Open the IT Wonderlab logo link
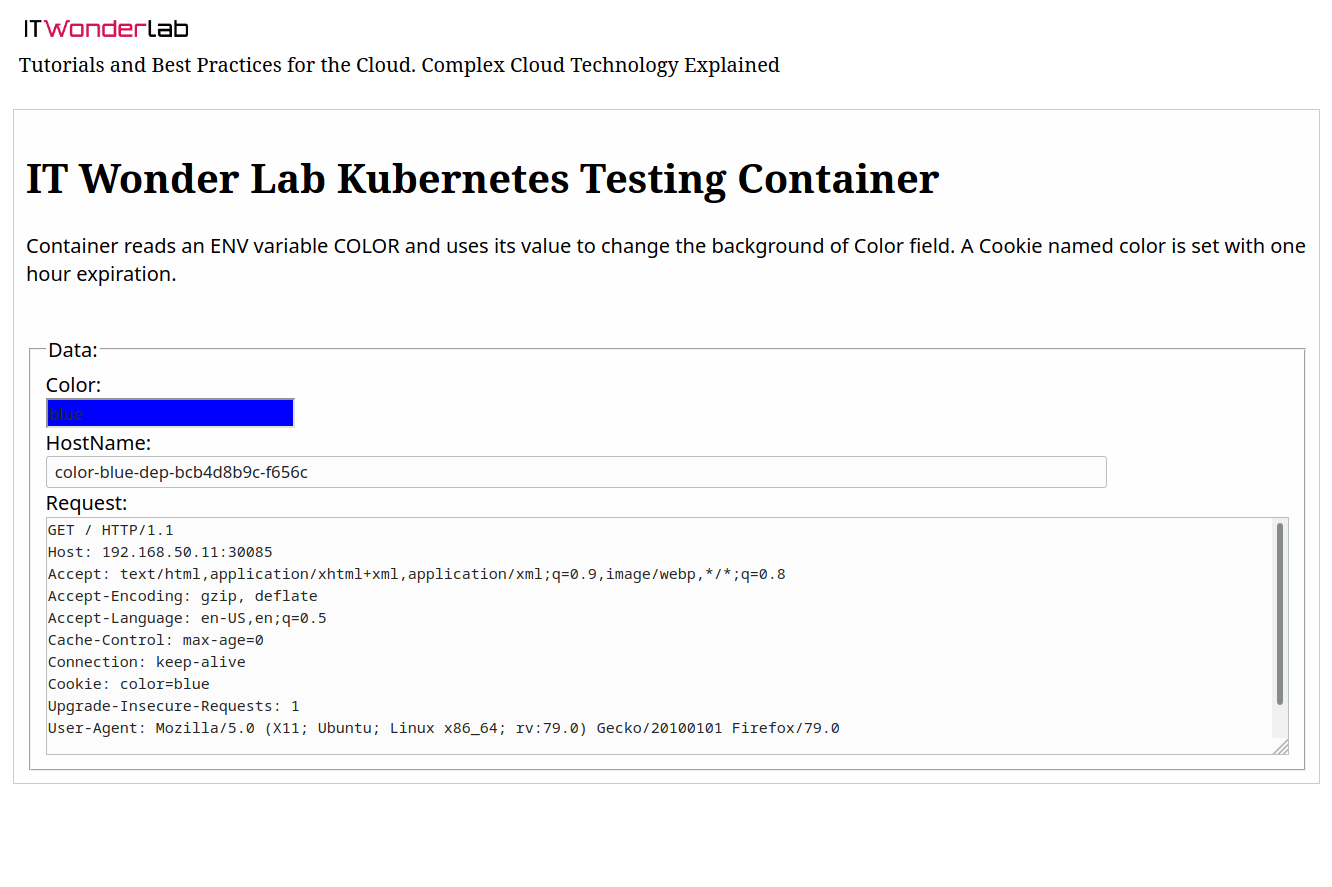This screenshot has width=1332, height=887. click(x=106, y=28)
